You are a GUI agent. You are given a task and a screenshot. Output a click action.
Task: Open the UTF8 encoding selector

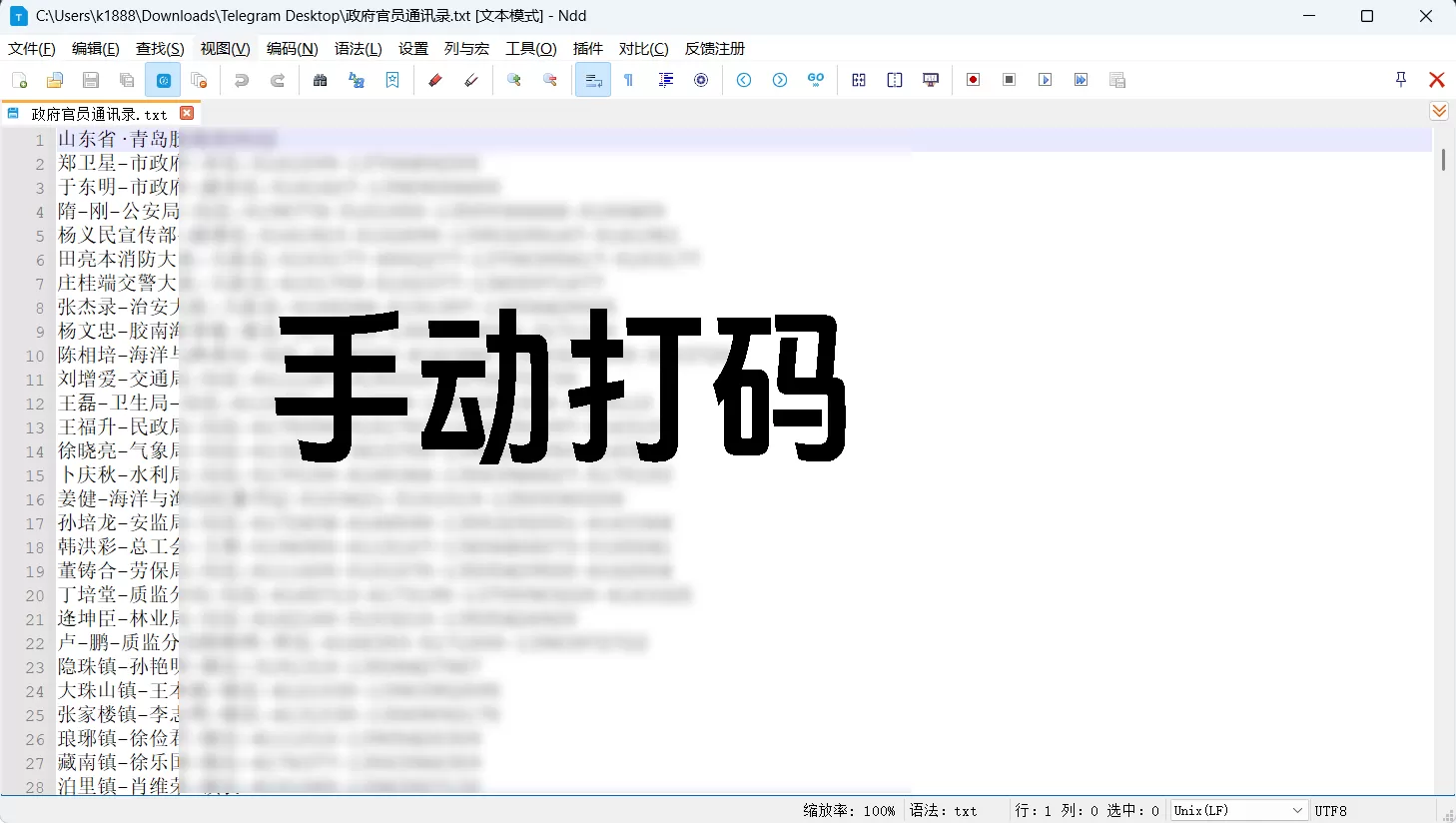tap(1331, 810)
